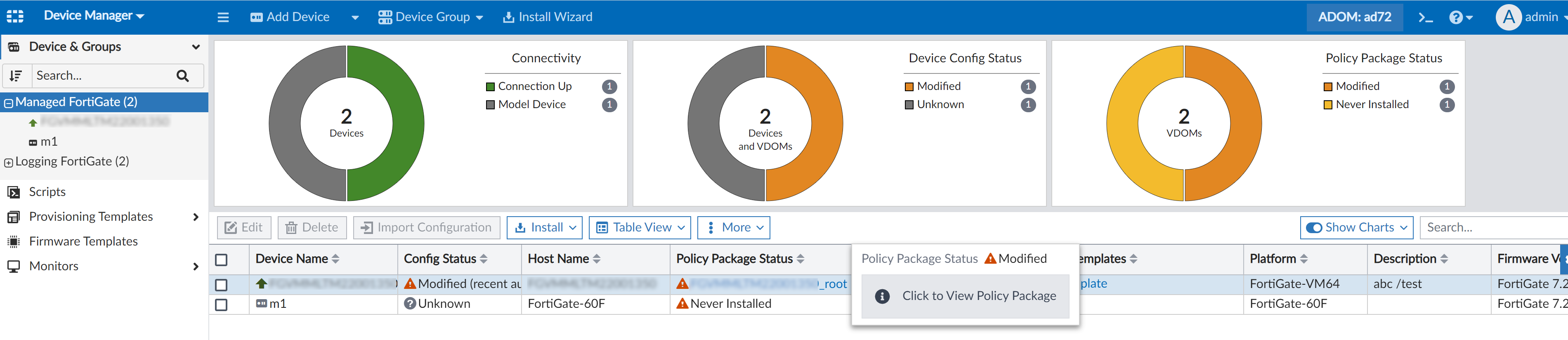
Task: Tick the select-all checkbox in table header
Action: pyautogui.click(x=222, y=260)
